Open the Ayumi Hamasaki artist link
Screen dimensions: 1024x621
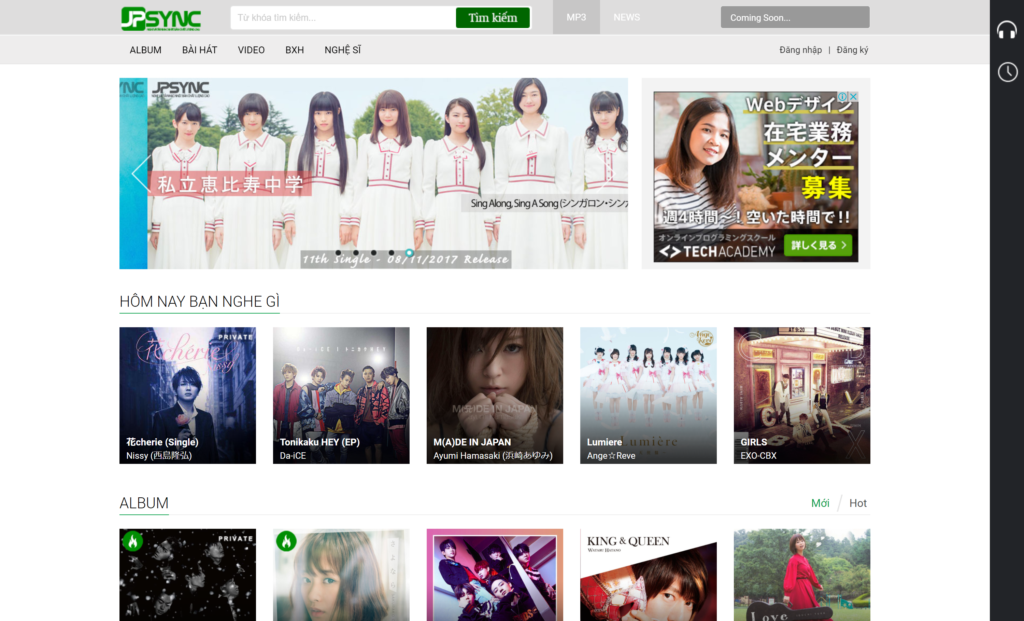point(493,456)
